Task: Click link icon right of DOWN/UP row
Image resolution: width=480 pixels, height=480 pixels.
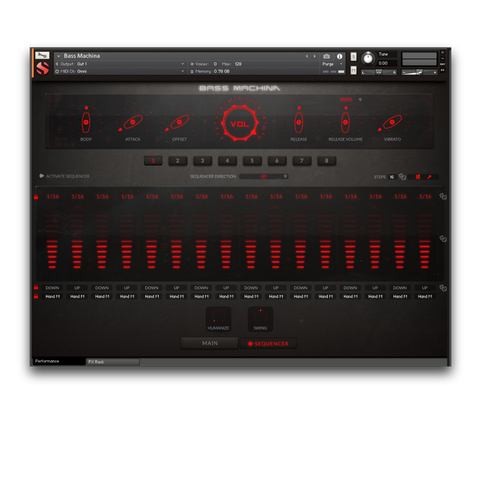Action: click(443, 288)
